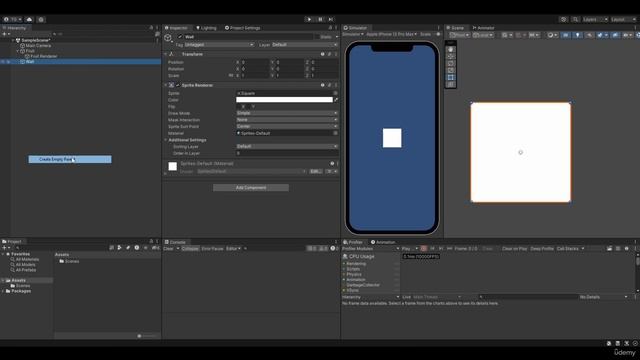The height and width of the screenshot is (360, 640).
Task: Open the Transform component help icon
Action: pyautogui.click(x=322, y=54)
